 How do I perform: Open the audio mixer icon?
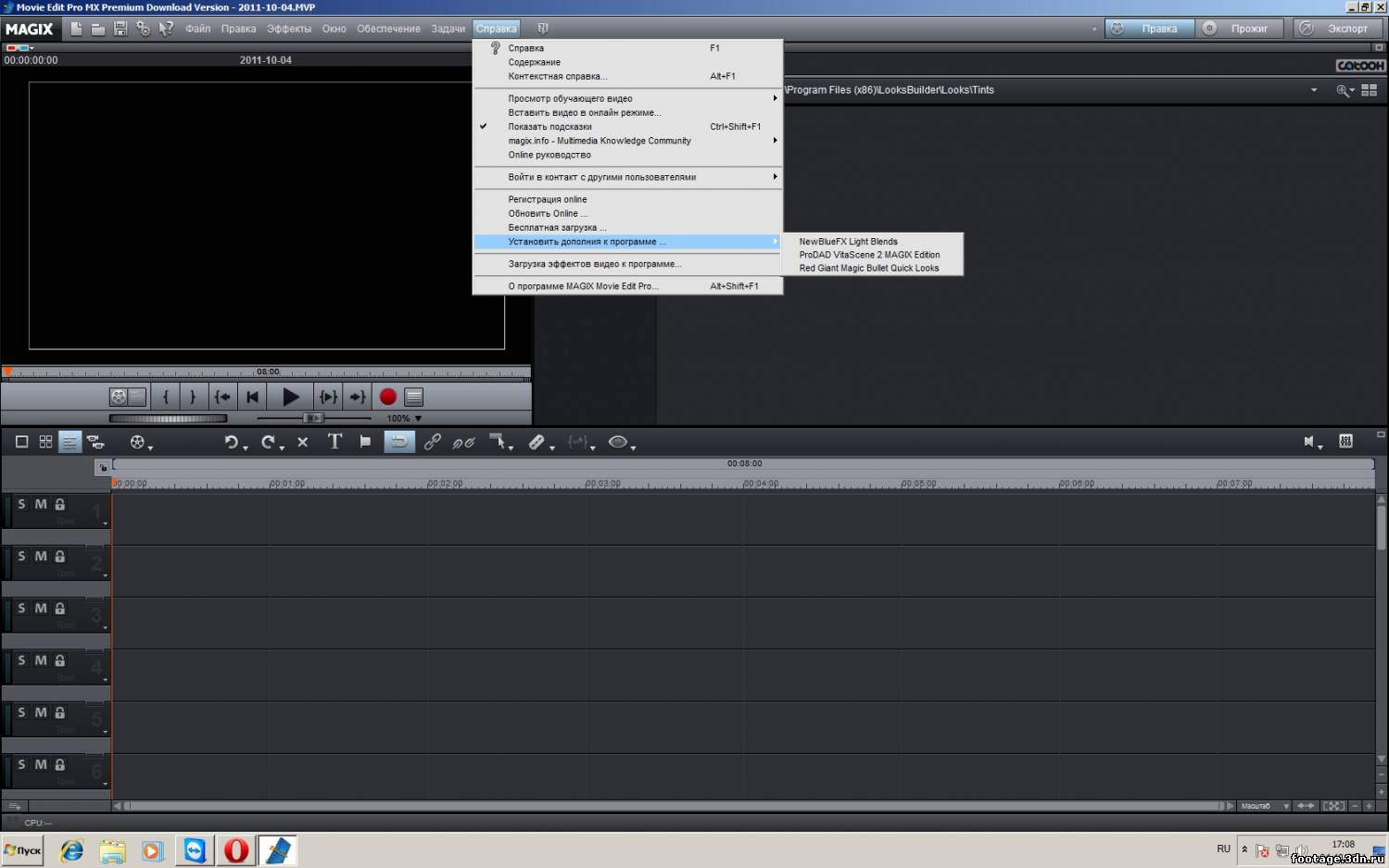[1345, 441]
